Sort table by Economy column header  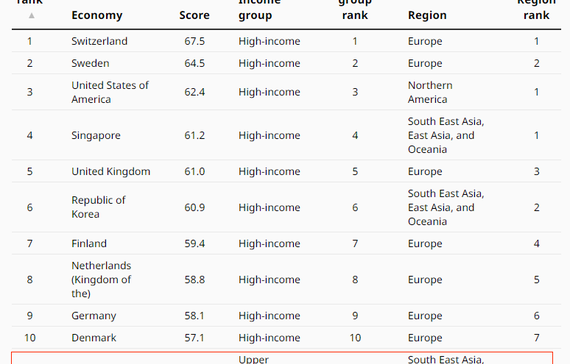click(97, 15)
